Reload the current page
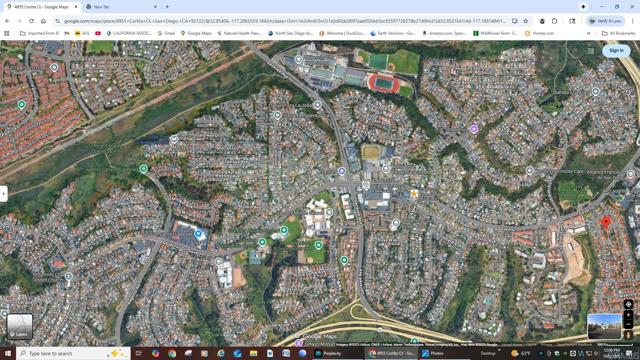This screenshot has width=640, height=360. (x=31, y=21)
